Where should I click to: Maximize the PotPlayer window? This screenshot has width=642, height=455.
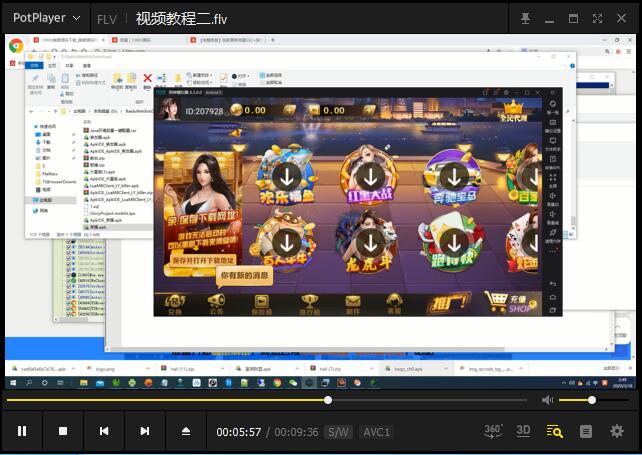574,18
